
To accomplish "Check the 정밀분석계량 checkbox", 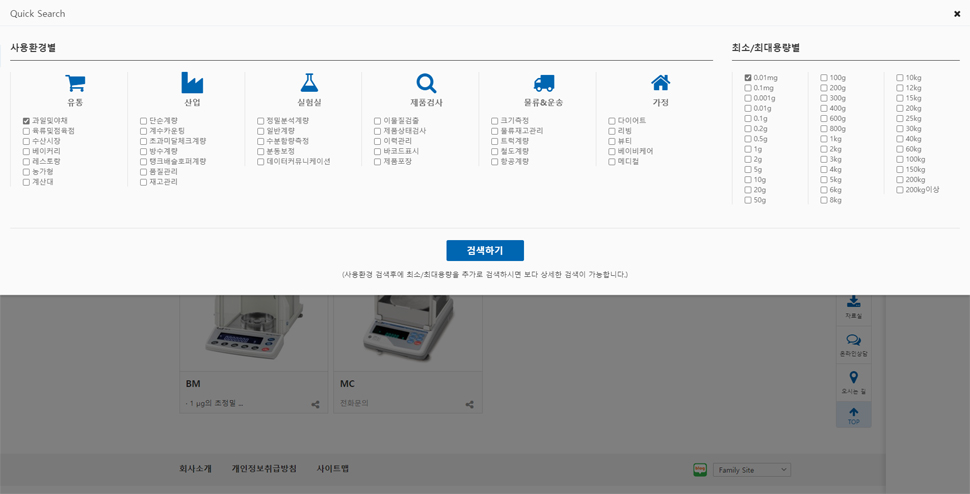I will point(260,121).
